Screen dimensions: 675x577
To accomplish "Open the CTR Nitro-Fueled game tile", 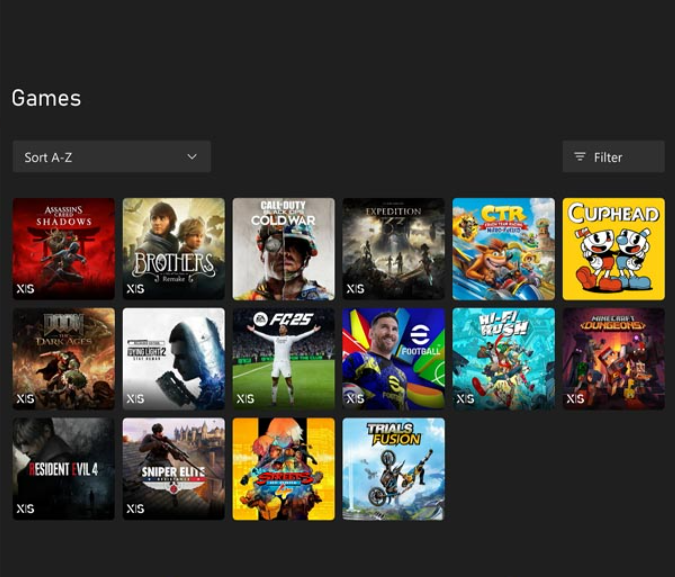I will (x=504, y=249).
